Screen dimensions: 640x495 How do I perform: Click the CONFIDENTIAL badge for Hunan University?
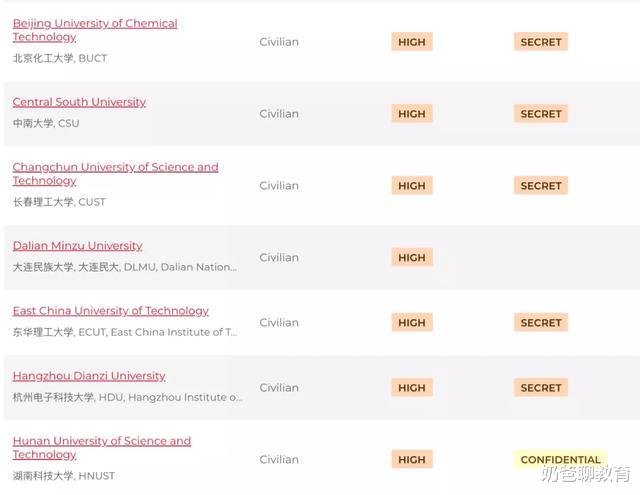click(x=560, y=460)
